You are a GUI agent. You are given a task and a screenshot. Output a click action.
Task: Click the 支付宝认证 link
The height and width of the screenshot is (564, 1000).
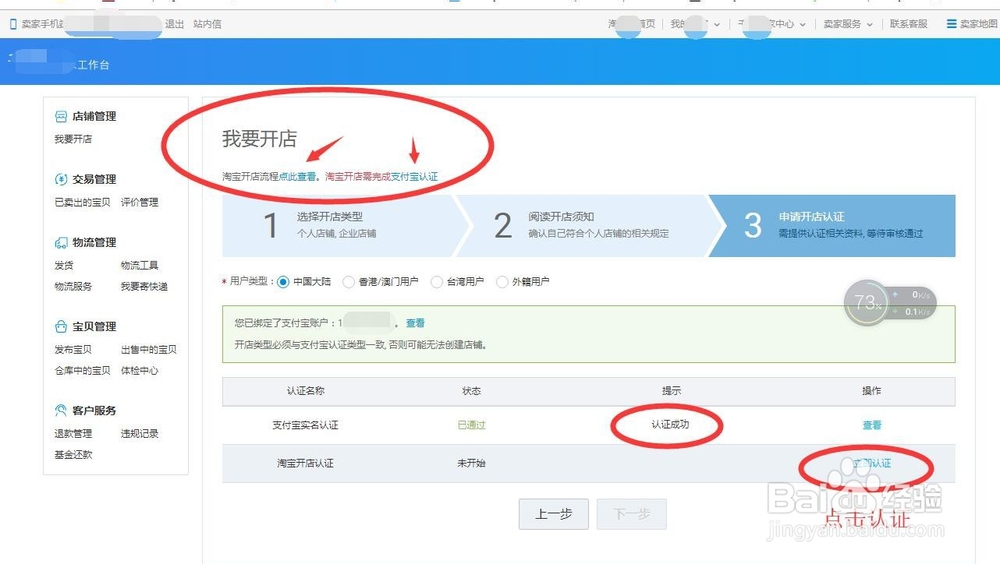coord(415,177)
